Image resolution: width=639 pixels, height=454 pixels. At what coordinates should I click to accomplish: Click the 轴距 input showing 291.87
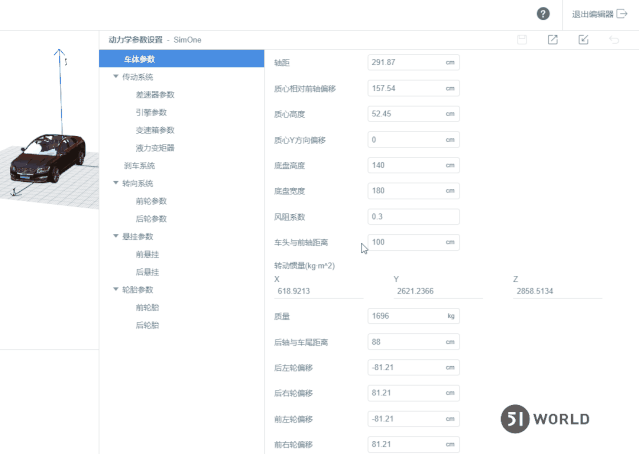(413, 62)
